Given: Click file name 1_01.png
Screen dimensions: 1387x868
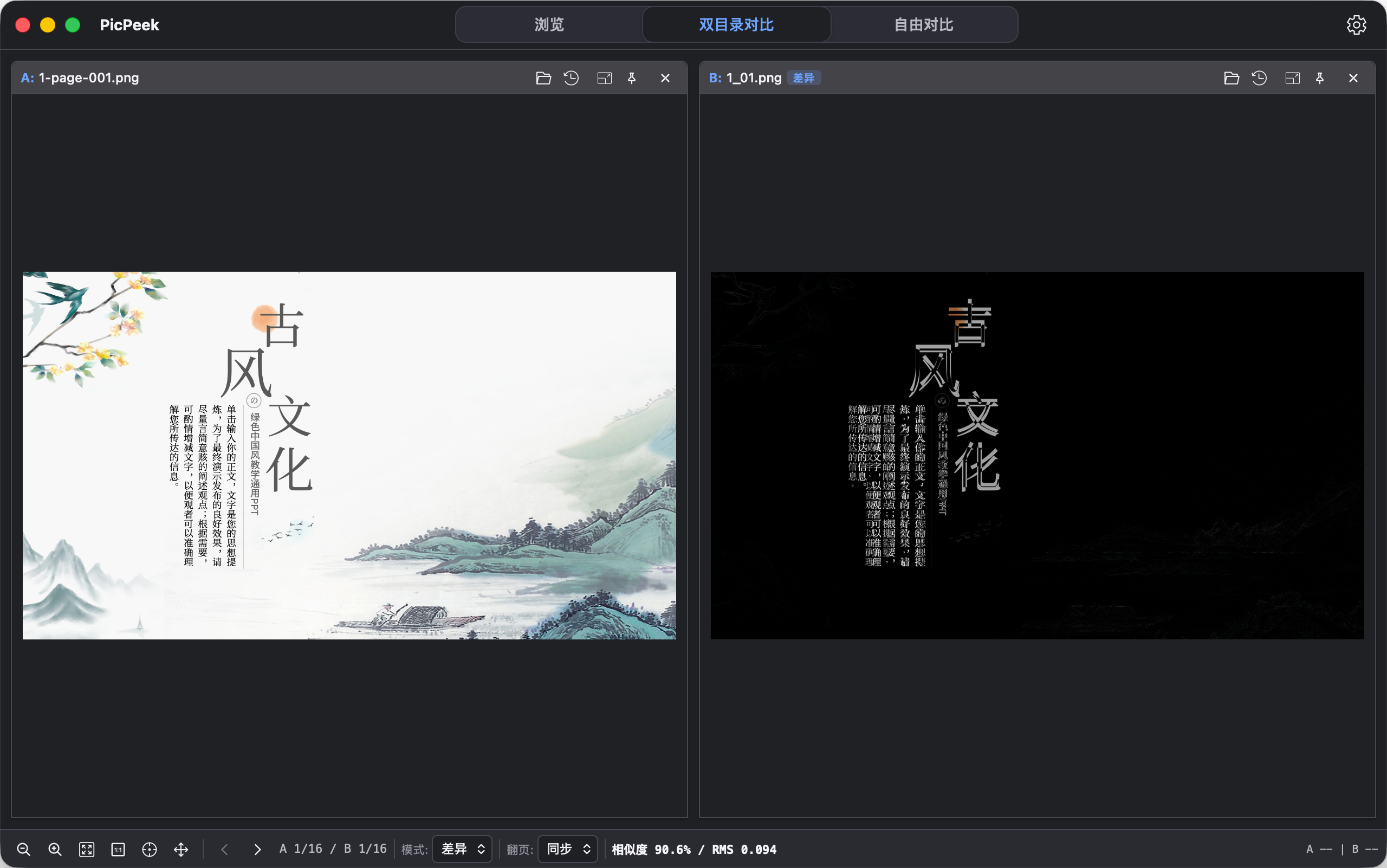Looking at the screenshot, I should (x=754, y=78).
